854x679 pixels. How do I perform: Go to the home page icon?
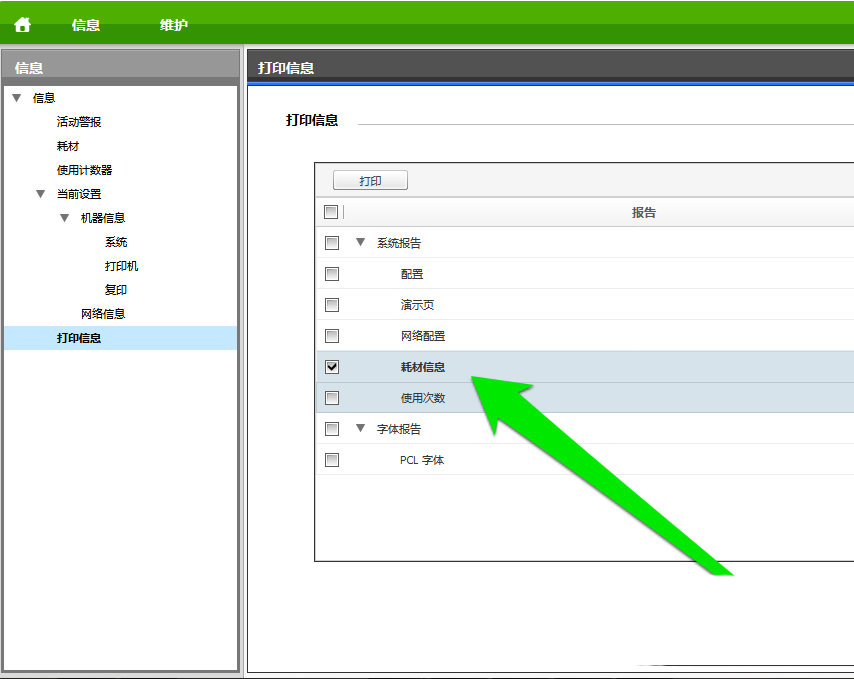tap(22, 25)
